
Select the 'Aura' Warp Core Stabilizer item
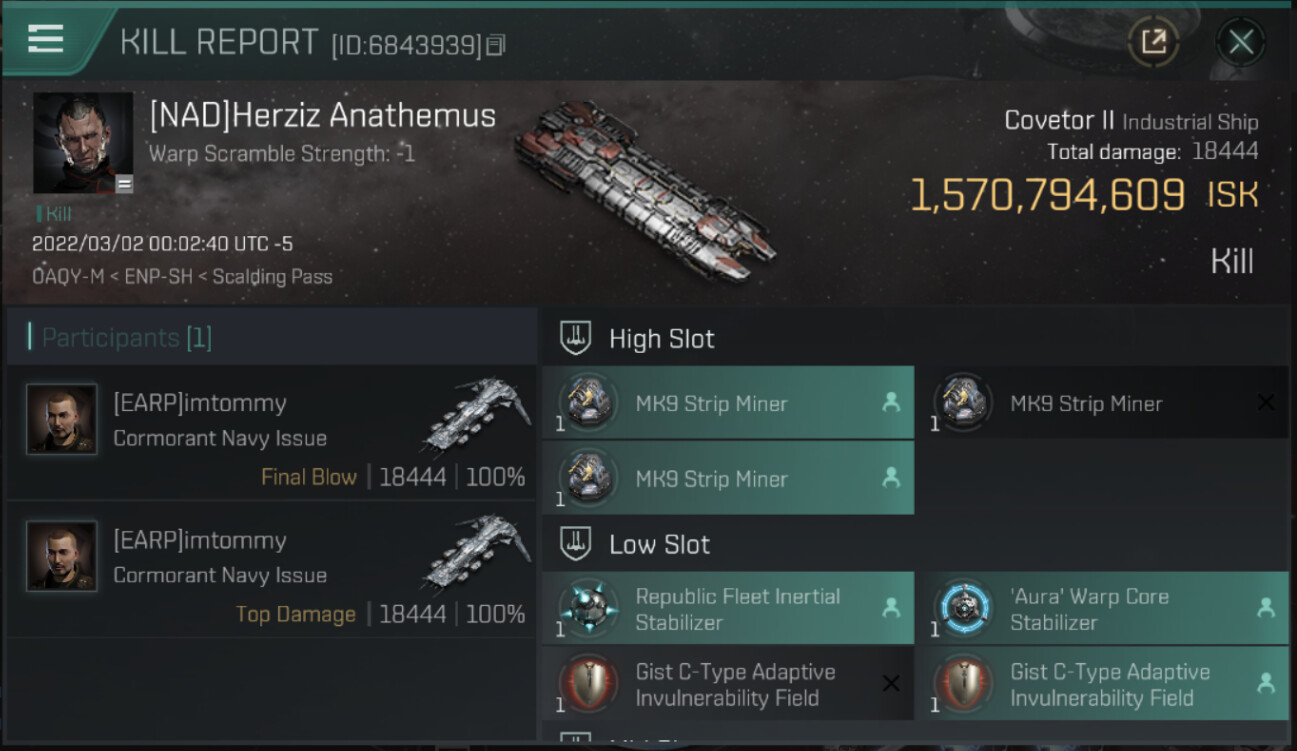click(1100, 608)
